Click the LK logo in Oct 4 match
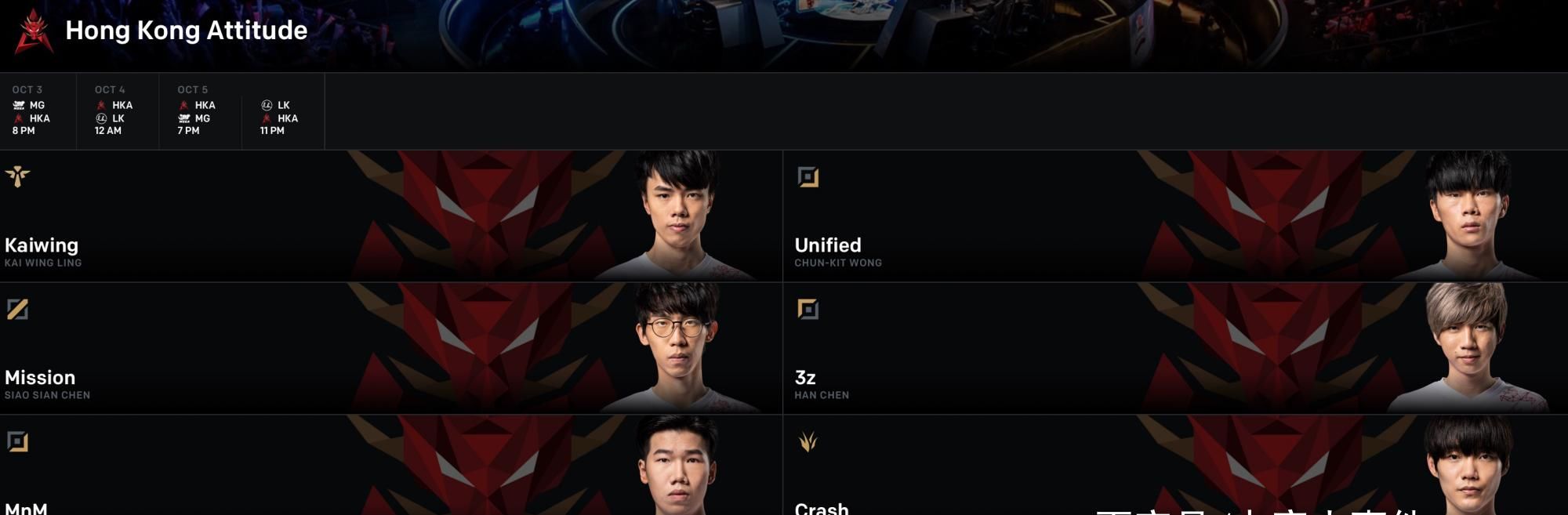Viewport: 1568px width, 515px height. click(101, 118)
